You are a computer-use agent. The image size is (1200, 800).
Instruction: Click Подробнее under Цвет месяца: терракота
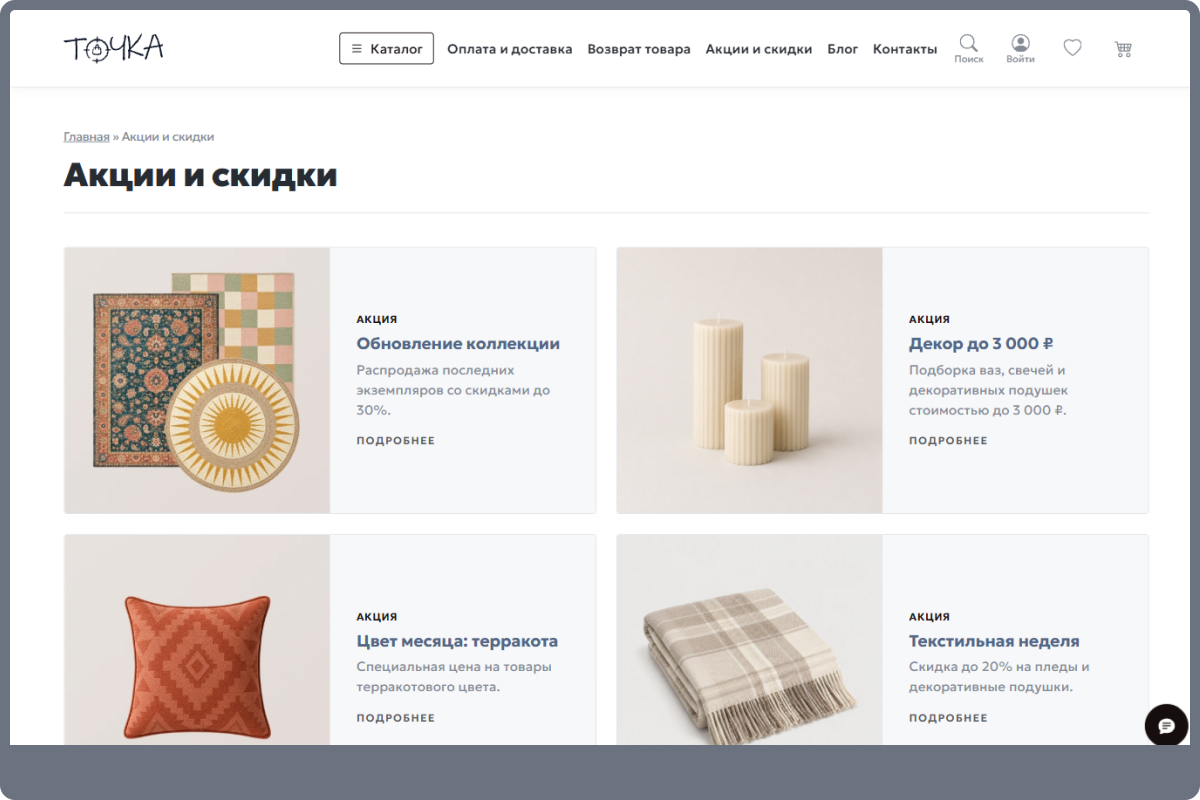(396, 718)
